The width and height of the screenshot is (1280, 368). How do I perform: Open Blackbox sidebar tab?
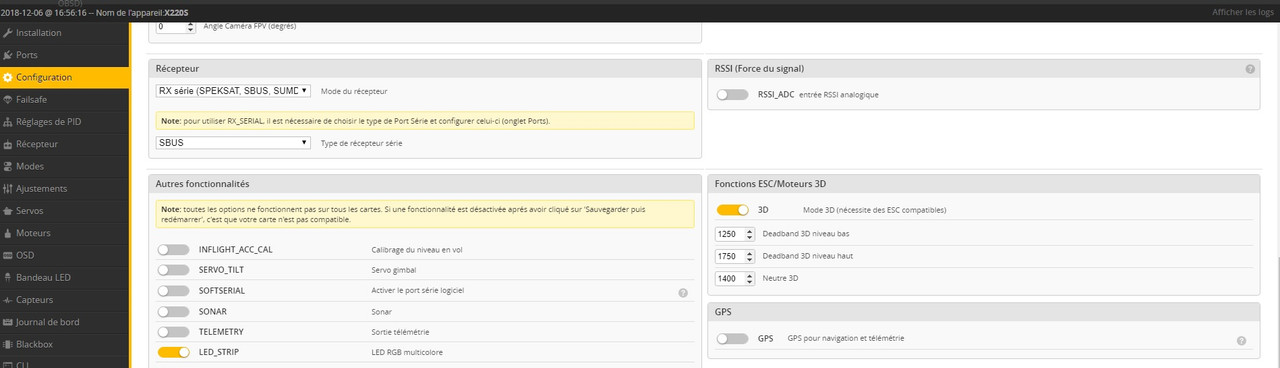[65, 344]
